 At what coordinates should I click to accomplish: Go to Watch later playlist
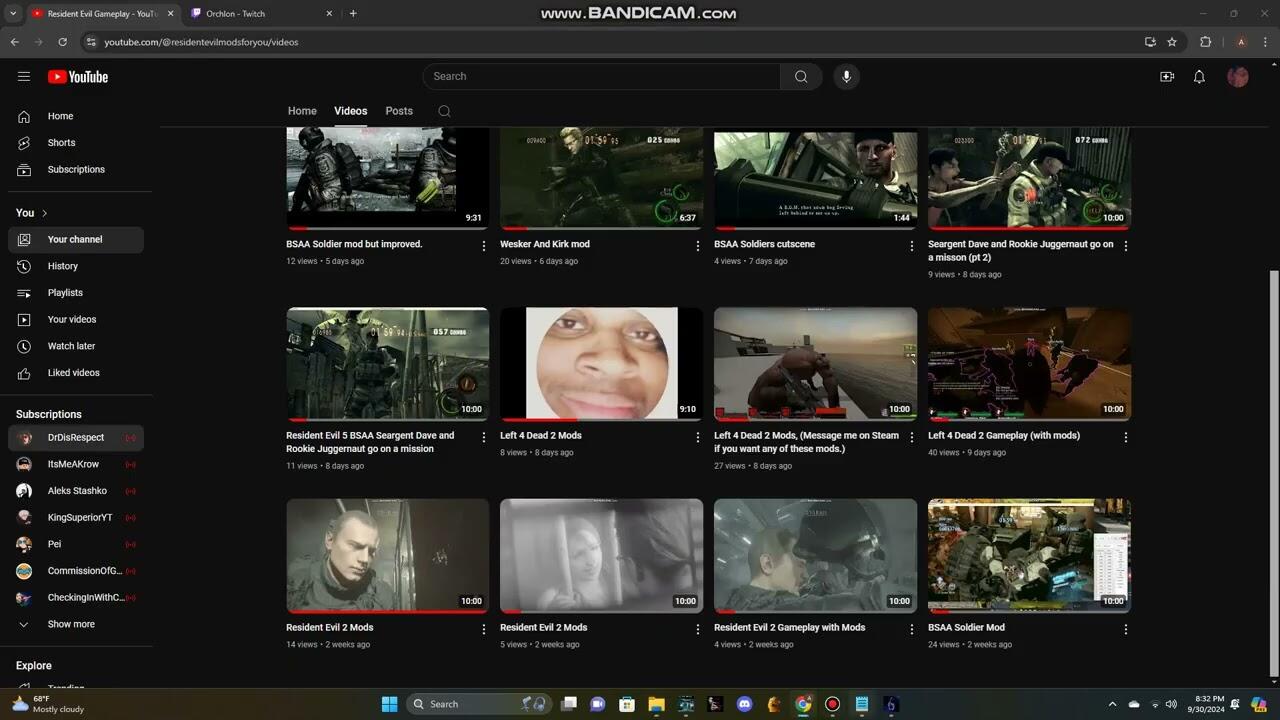(71, 346)
